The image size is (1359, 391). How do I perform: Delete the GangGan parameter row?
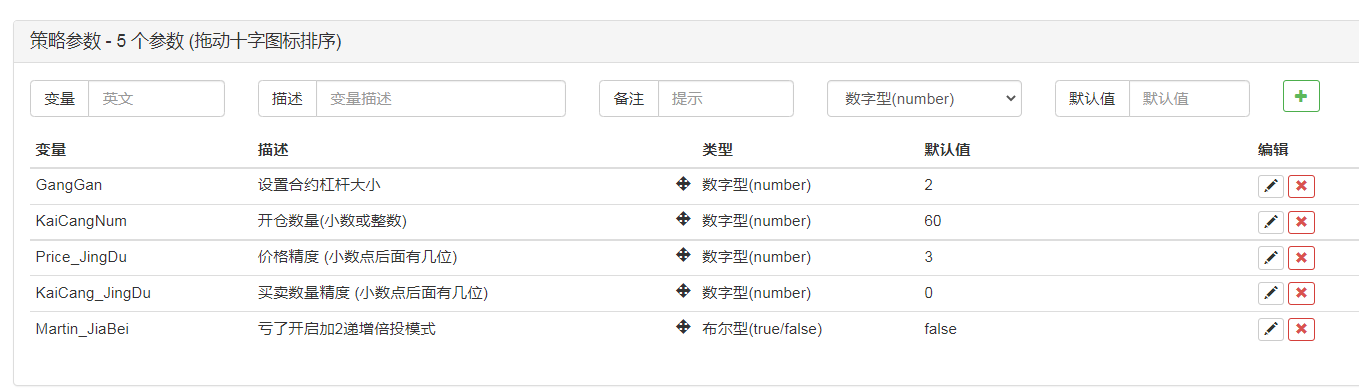point(1301,186)
